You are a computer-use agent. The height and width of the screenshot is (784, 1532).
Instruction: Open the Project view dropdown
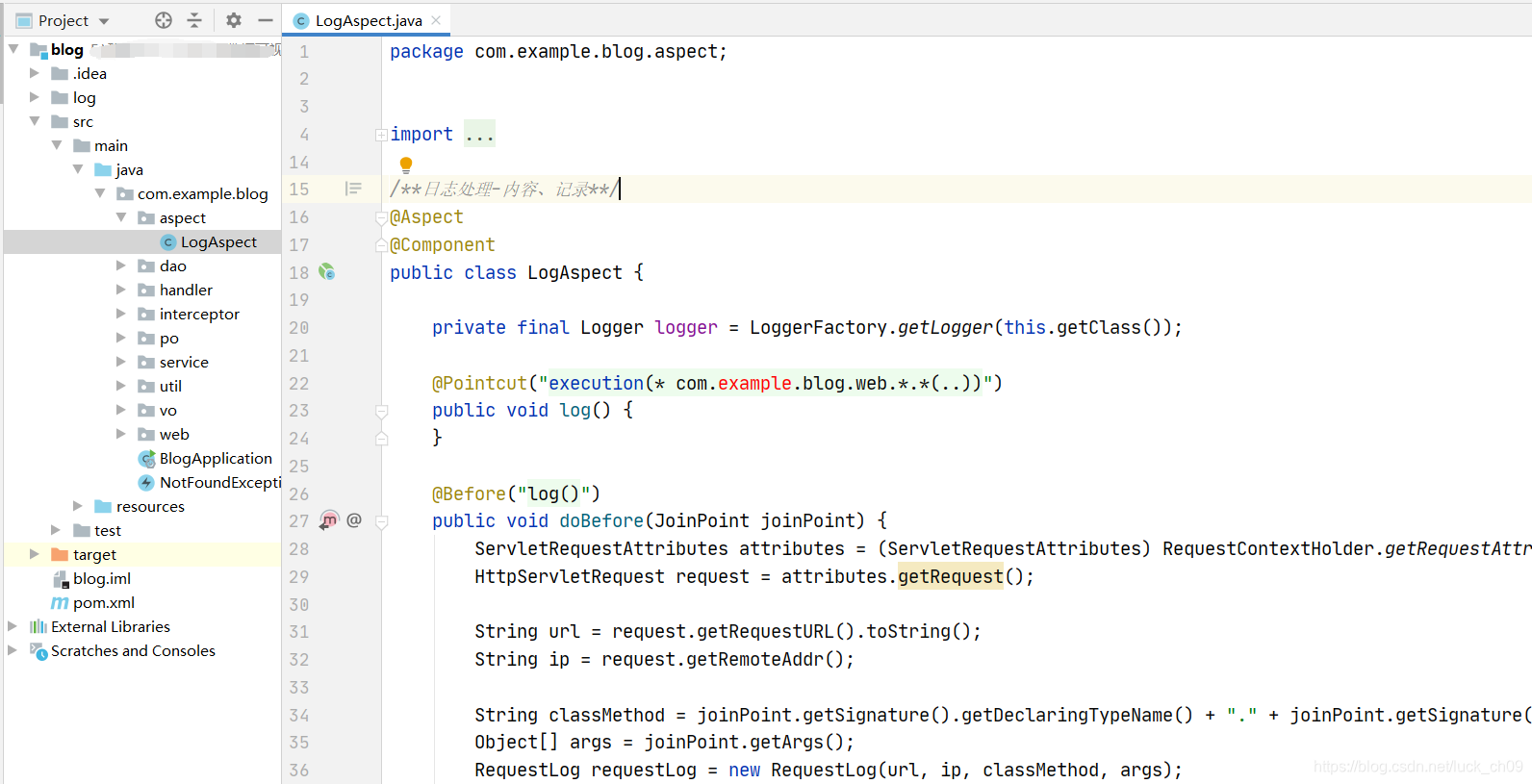104,21
